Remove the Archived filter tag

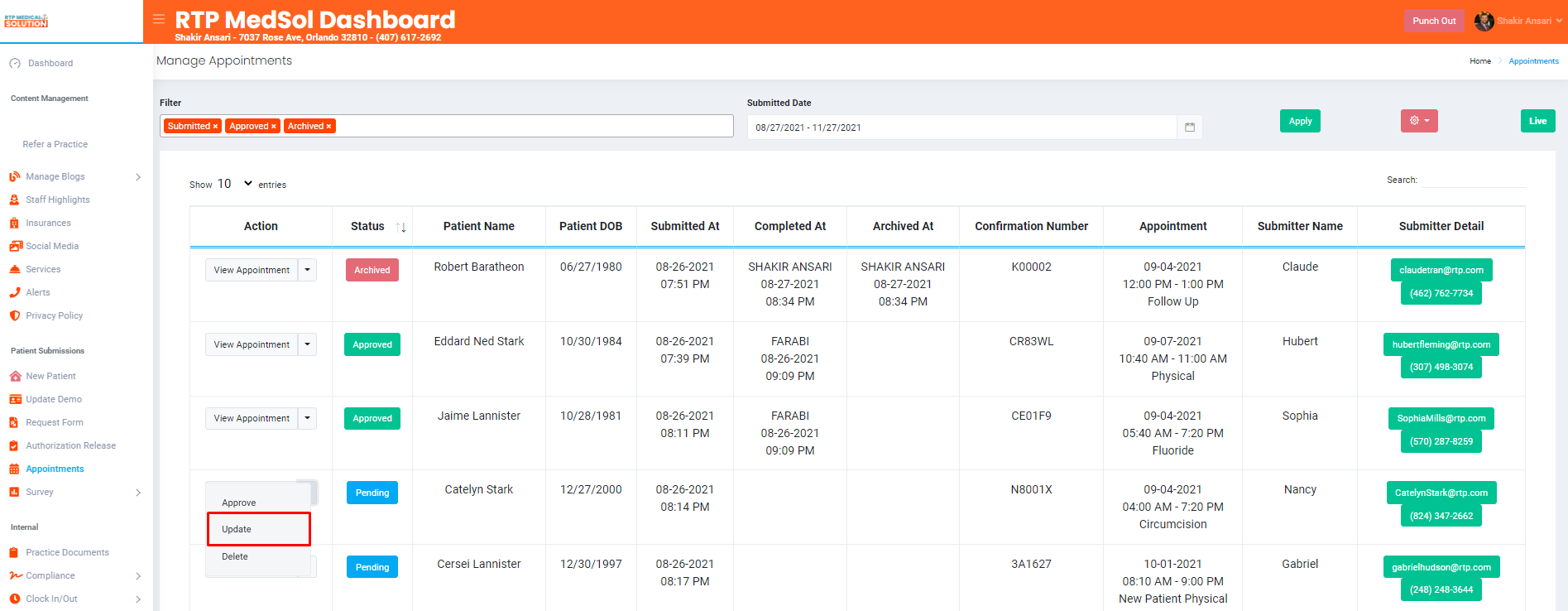coord(328,127)
